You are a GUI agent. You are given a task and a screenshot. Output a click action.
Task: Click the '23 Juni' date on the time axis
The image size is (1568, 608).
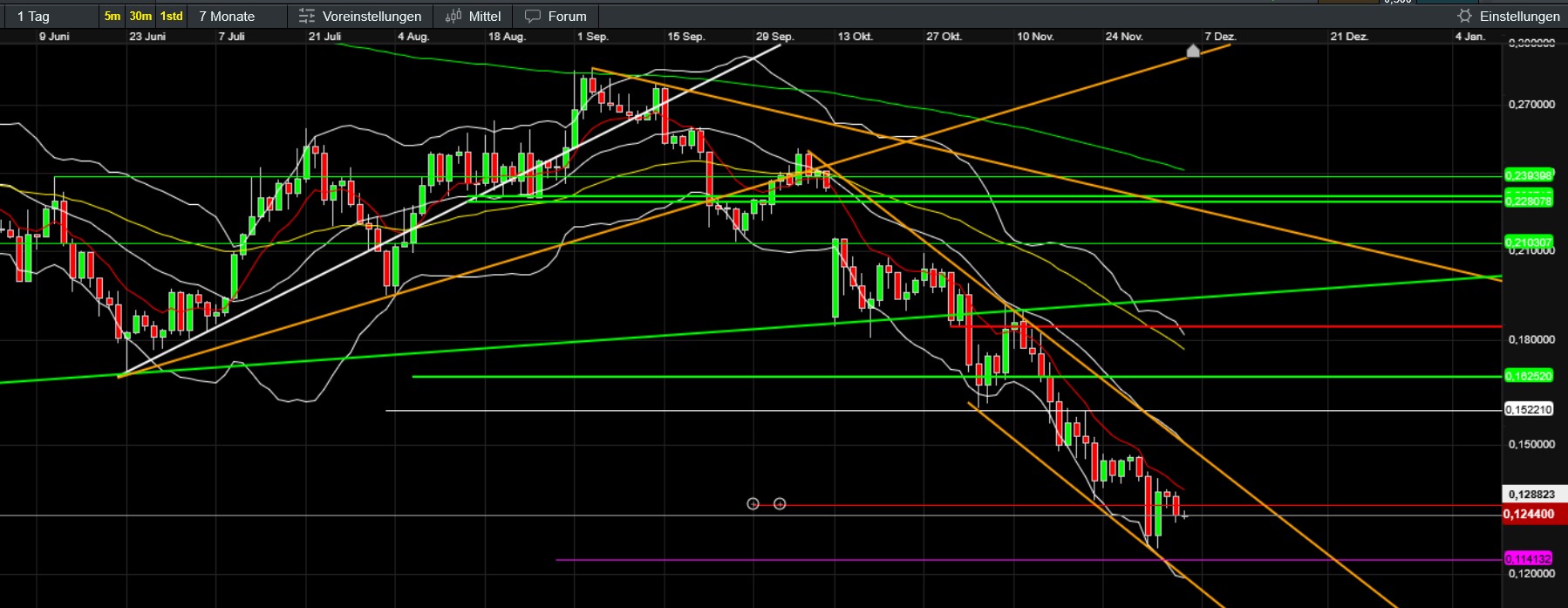pyautogui.click(x=147, y=37)
